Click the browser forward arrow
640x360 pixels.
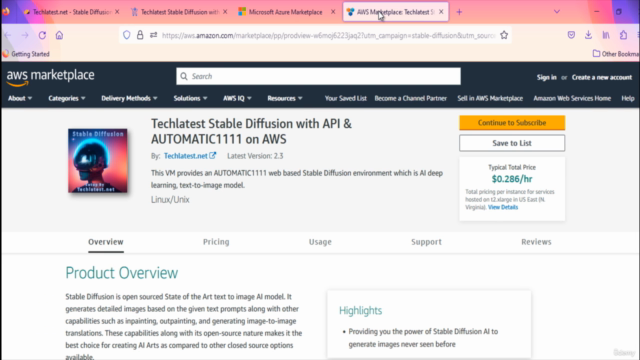[x=25, y=35]
